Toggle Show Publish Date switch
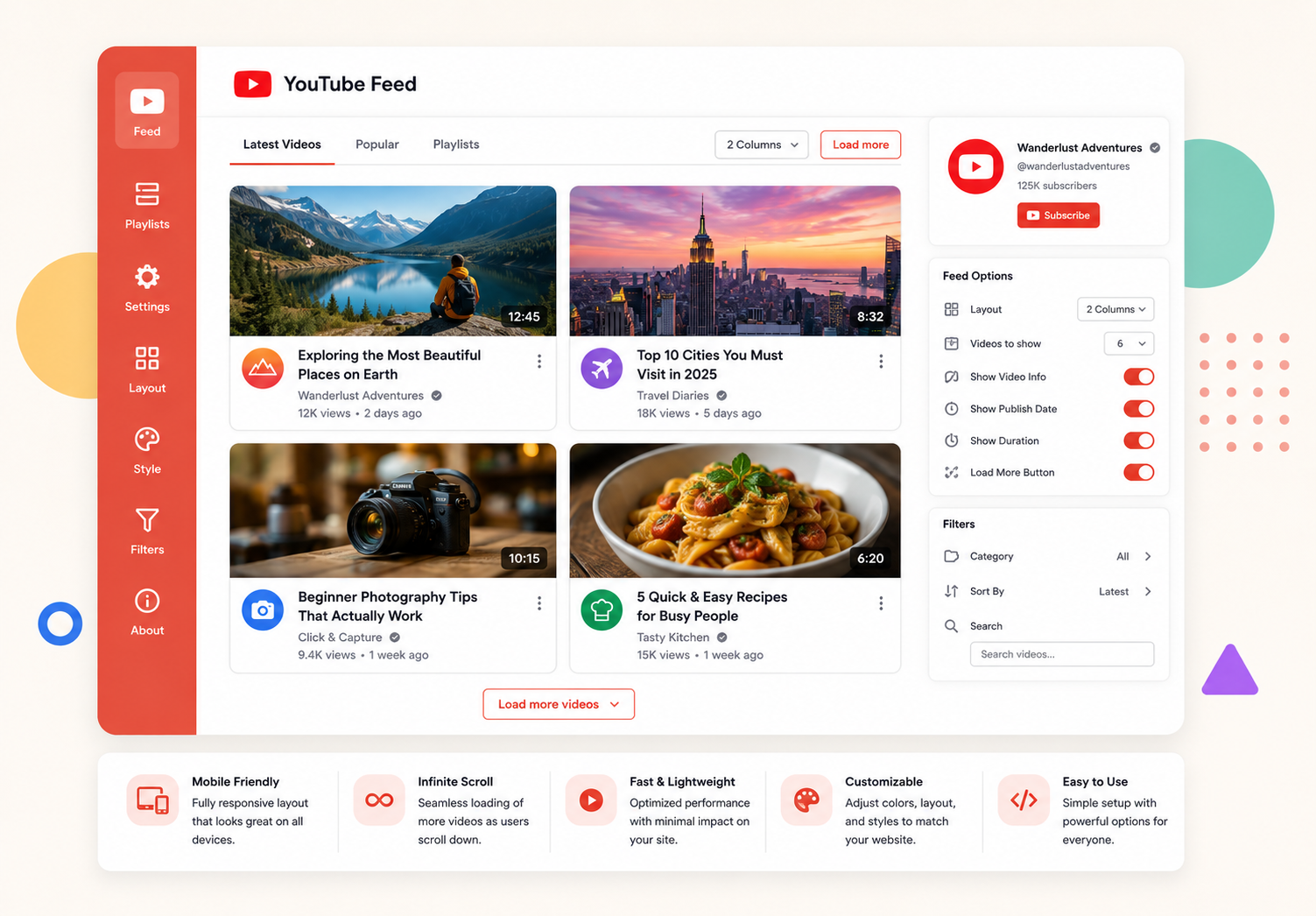 tap(1139, 409)
